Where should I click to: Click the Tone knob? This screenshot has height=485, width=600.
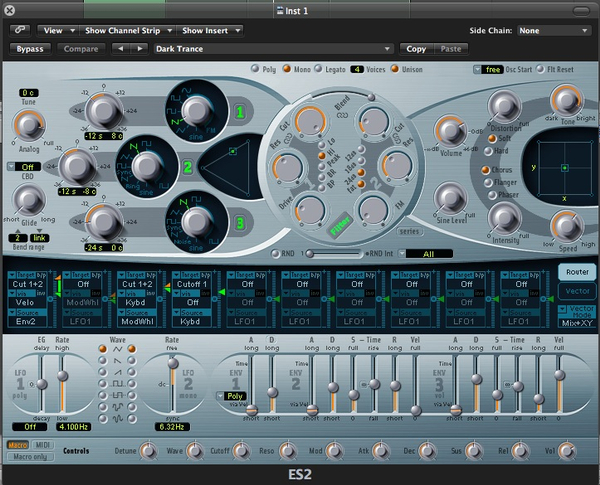coord(566,100)
